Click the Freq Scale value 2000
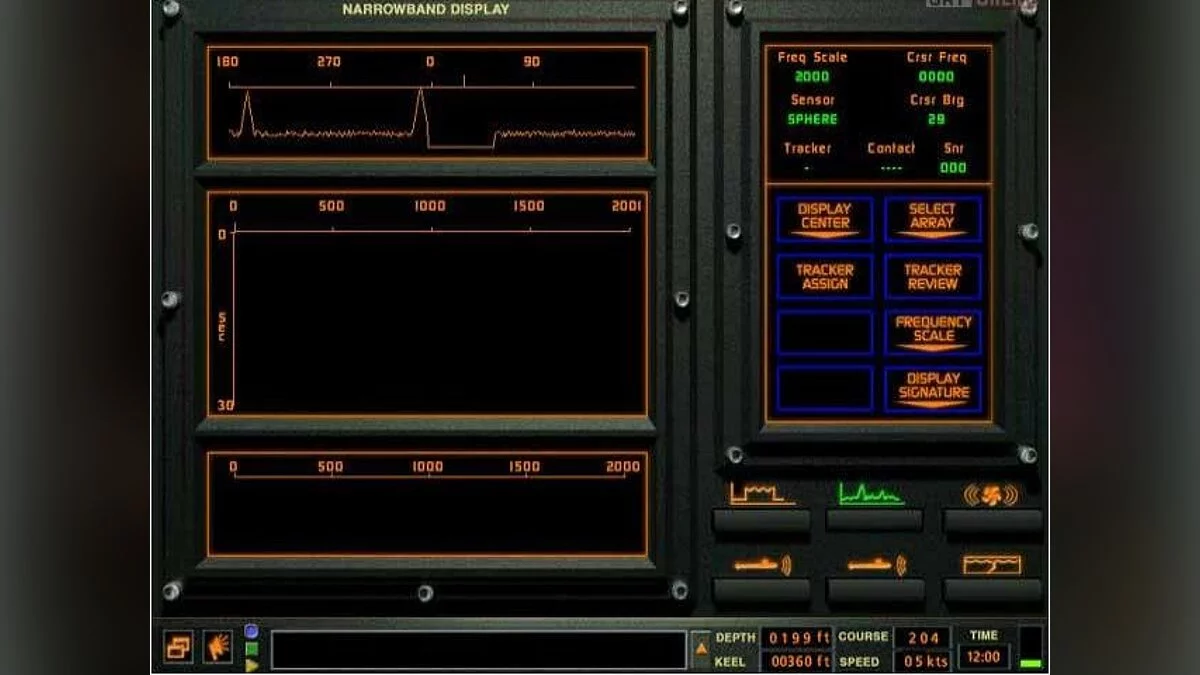 [812, 77]
